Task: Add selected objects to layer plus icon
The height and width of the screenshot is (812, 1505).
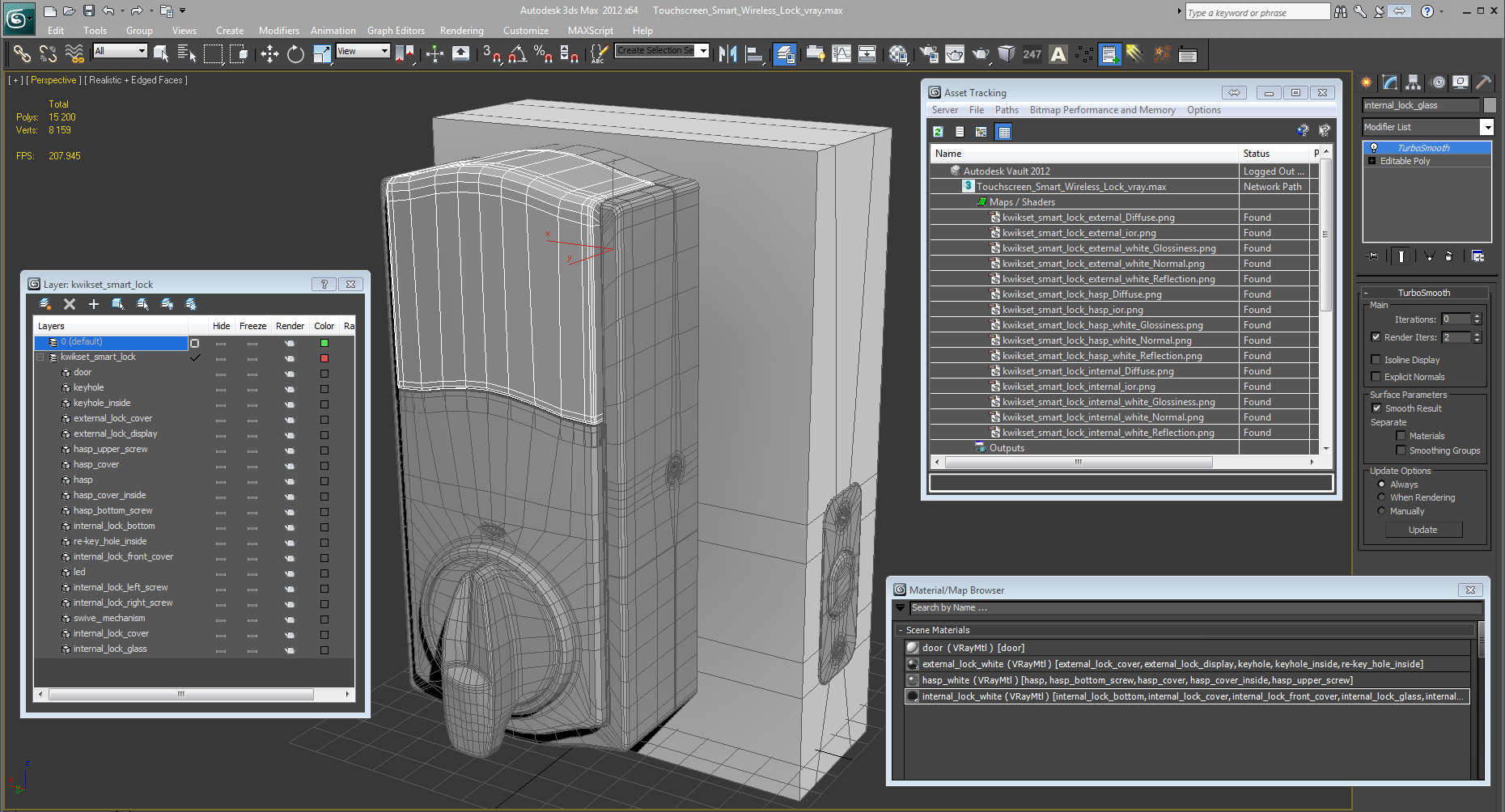Action: tap(94, 304)
